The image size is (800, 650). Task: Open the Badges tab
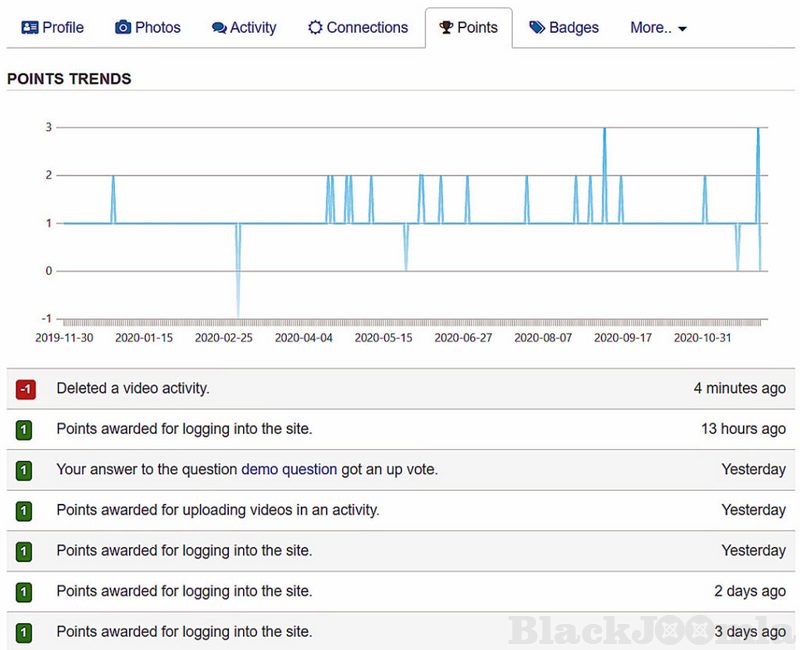click(x=573, y=28)
